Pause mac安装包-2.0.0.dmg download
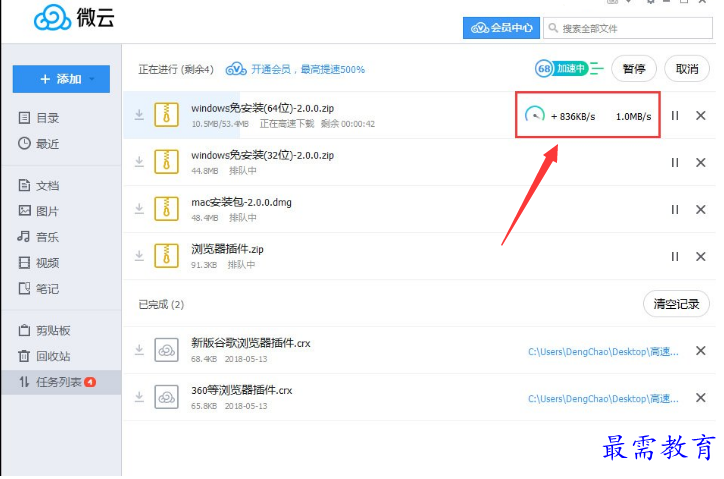Viewport: 724px width, 479px height. pos(675,210)
